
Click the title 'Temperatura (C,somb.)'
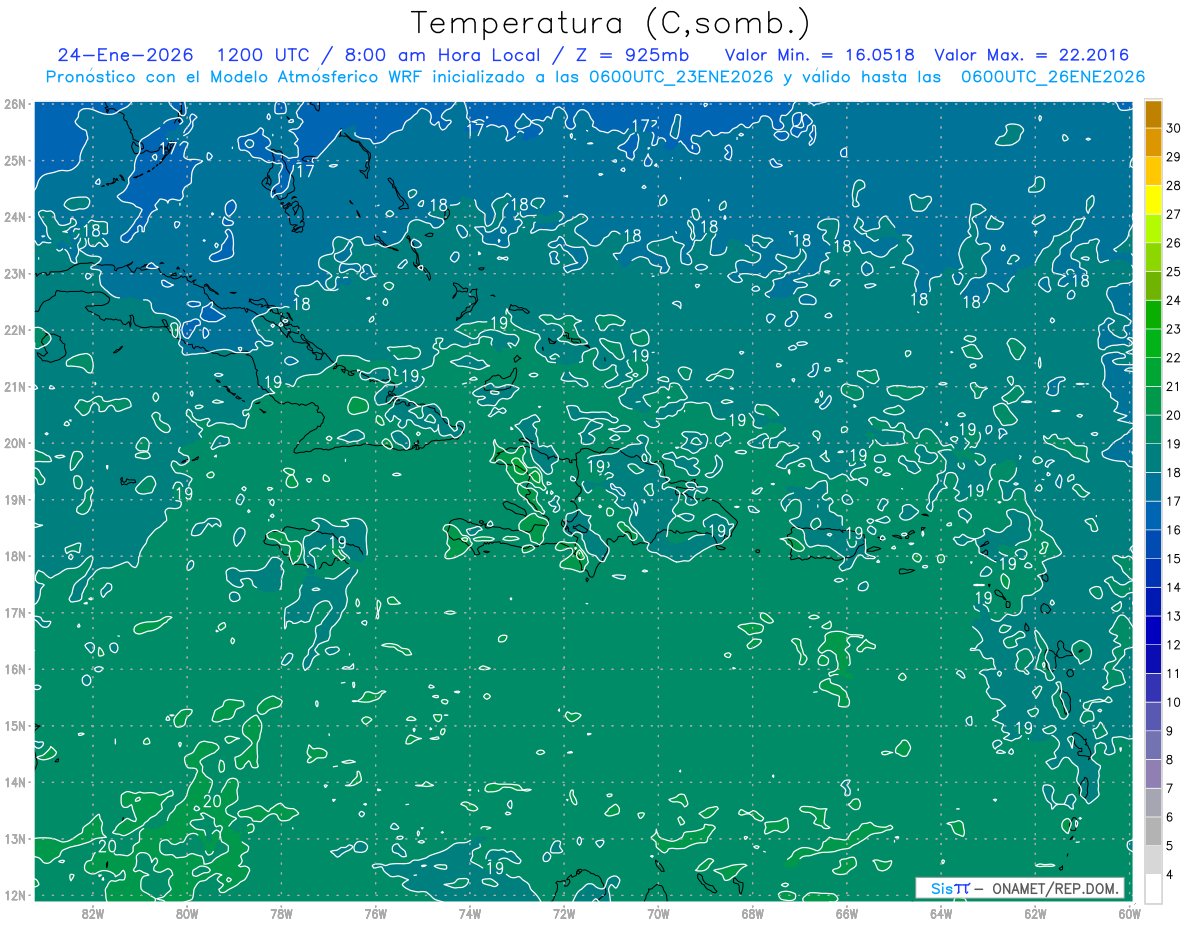click(x=610, y=22)
